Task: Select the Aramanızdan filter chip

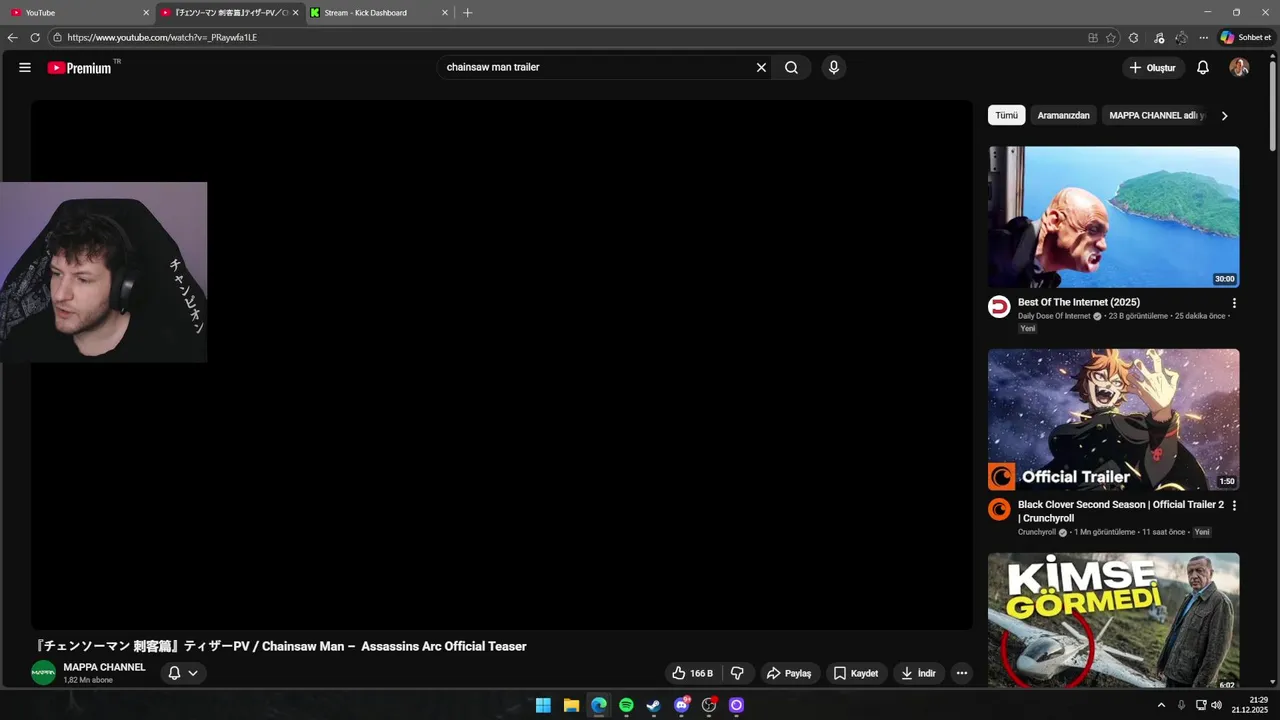Action: 1063,115
